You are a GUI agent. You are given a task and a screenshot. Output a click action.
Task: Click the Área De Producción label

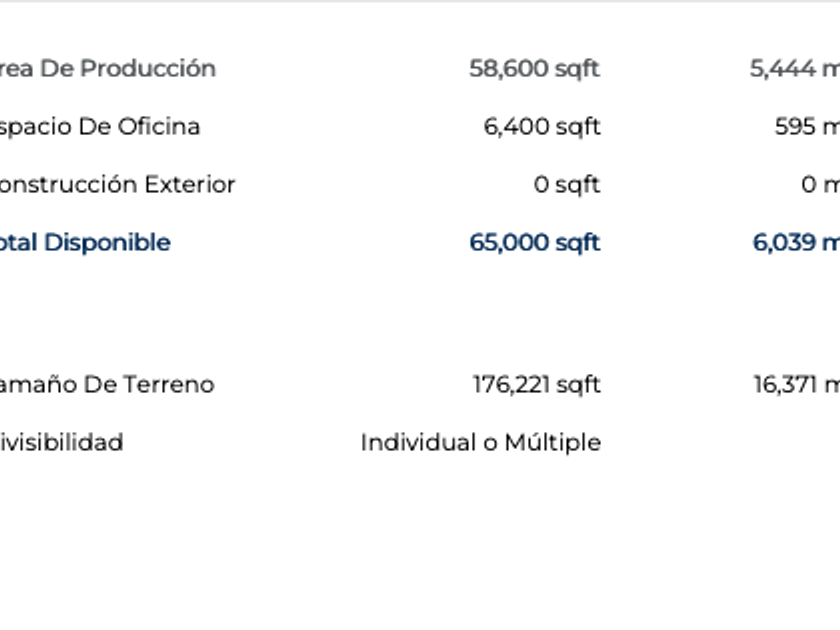point(108,68)
